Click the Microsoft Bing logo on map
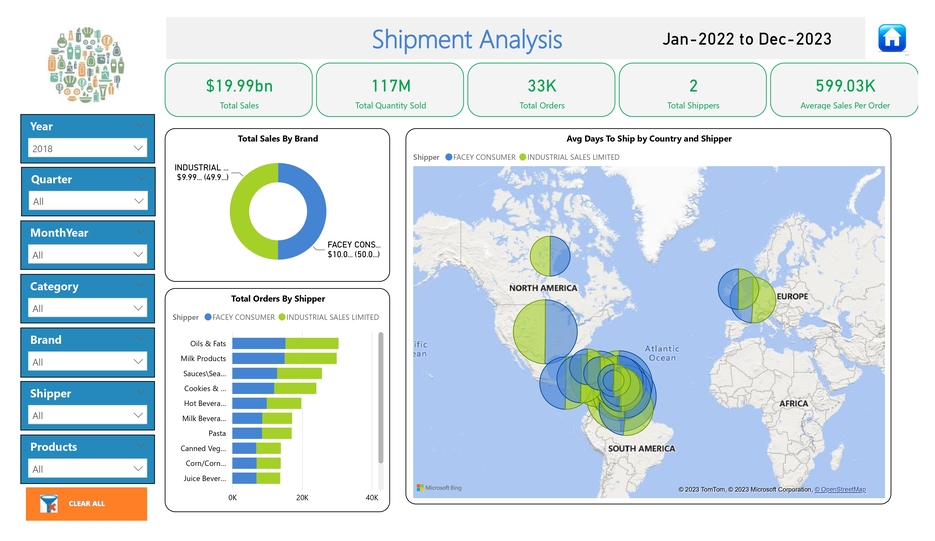The height and width of the screenshot is (541, 935). 438,488
